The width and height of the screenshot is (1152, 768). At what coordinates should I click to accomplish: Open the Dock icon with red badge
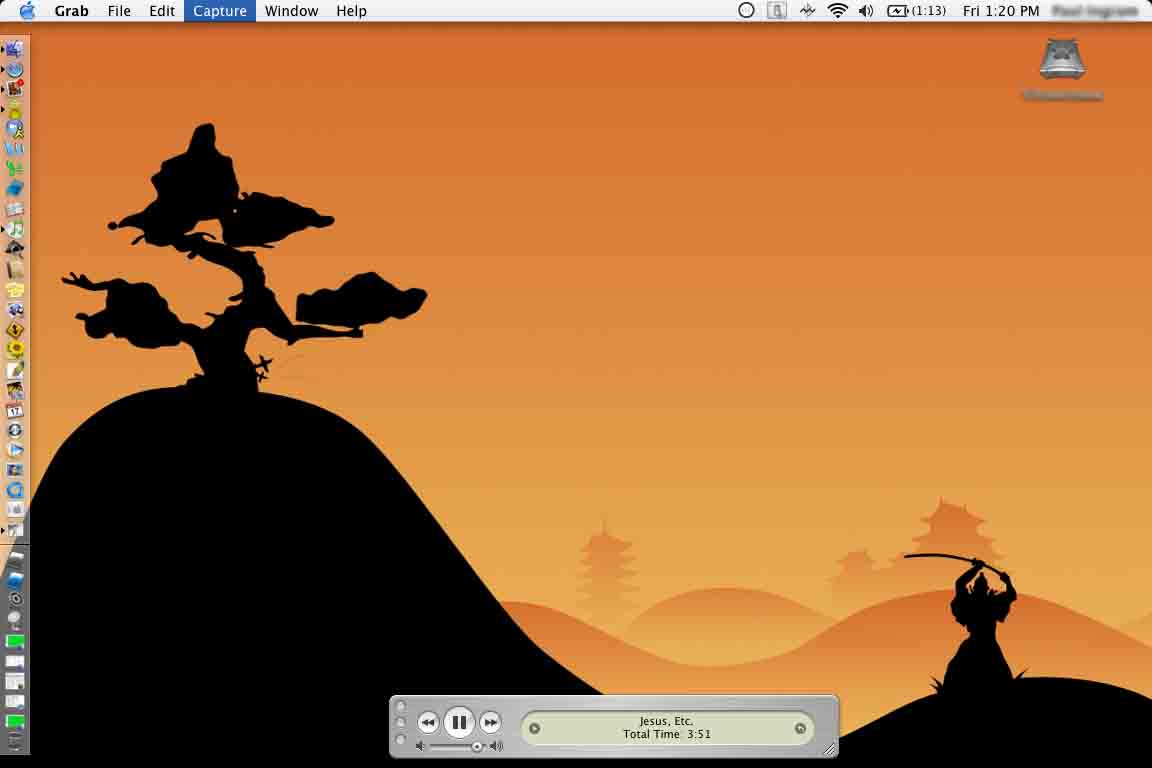pos(15,89)
